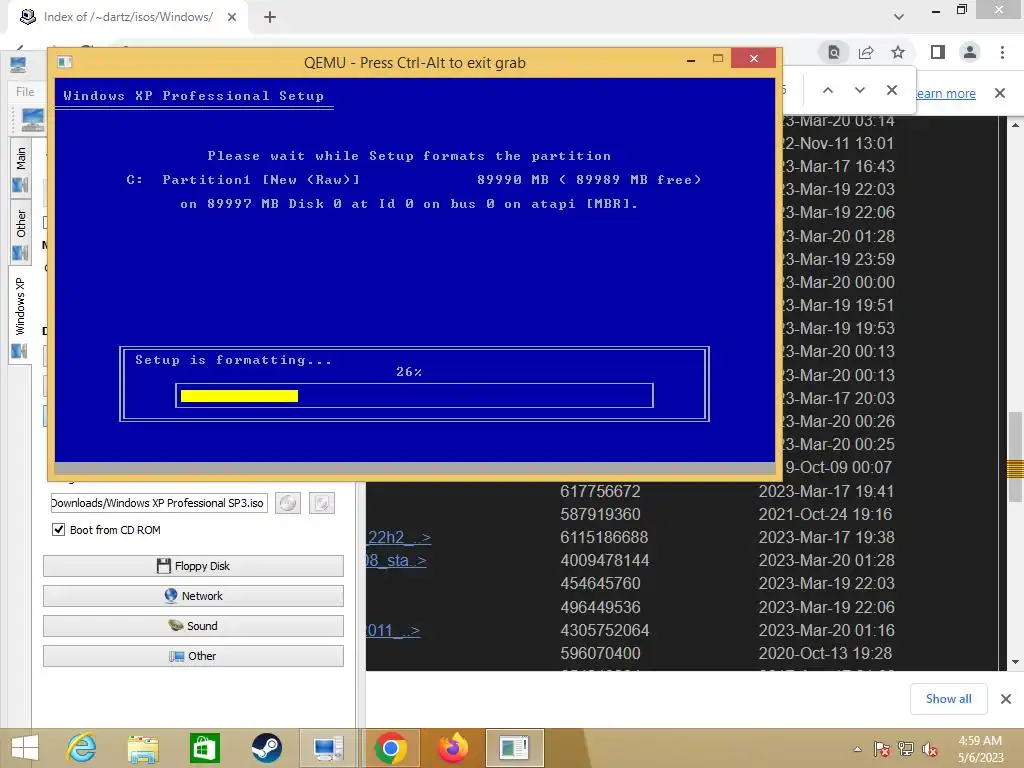Viewport: 1024px width, 768px height.
Task: Click the browser vertical scrollbar thumb
Action: tap(1015, 456)
